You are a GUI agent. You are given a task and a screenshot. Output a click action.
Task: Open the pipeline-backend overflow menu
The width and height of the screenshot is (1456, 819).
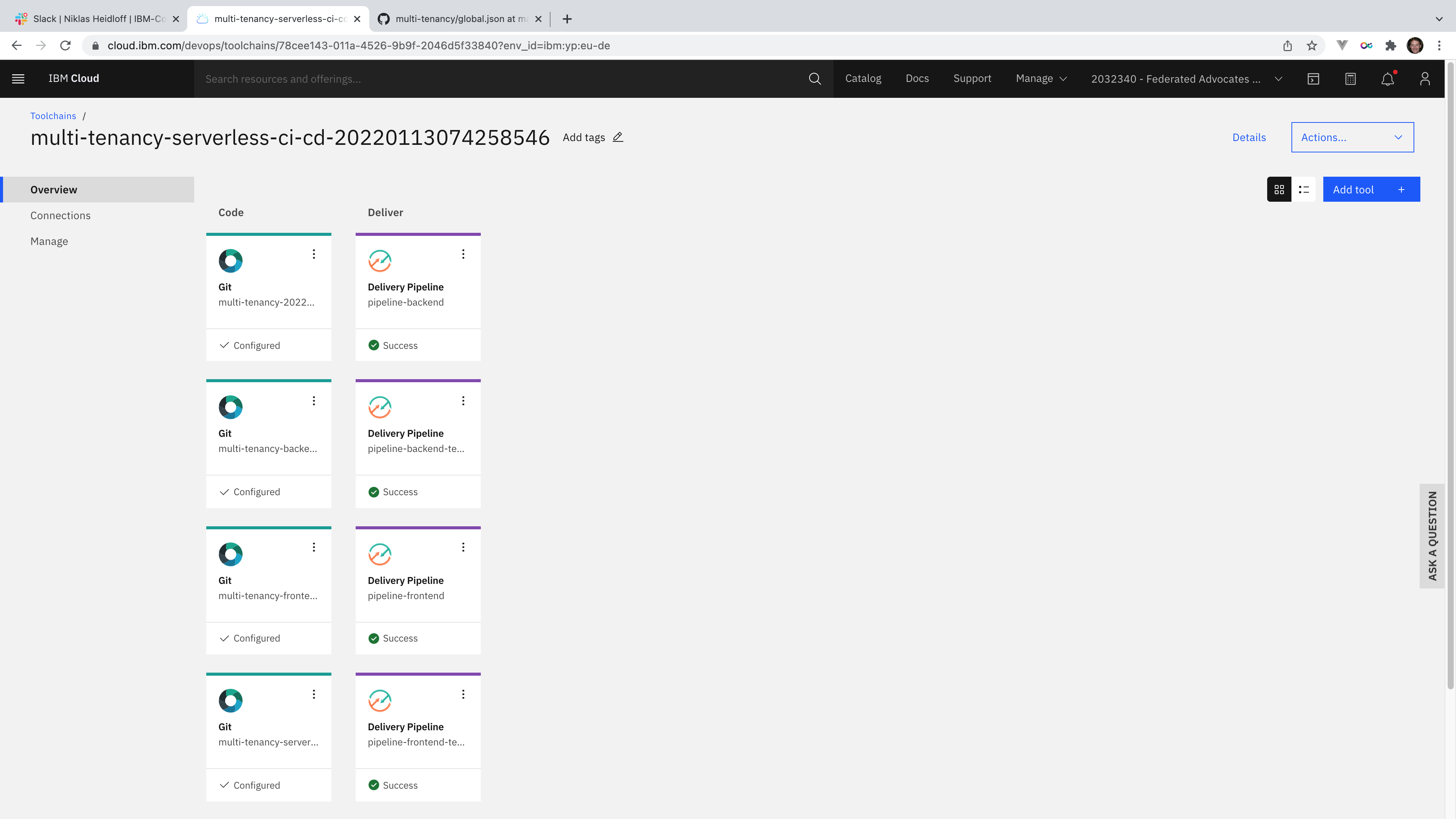(463, 254)
